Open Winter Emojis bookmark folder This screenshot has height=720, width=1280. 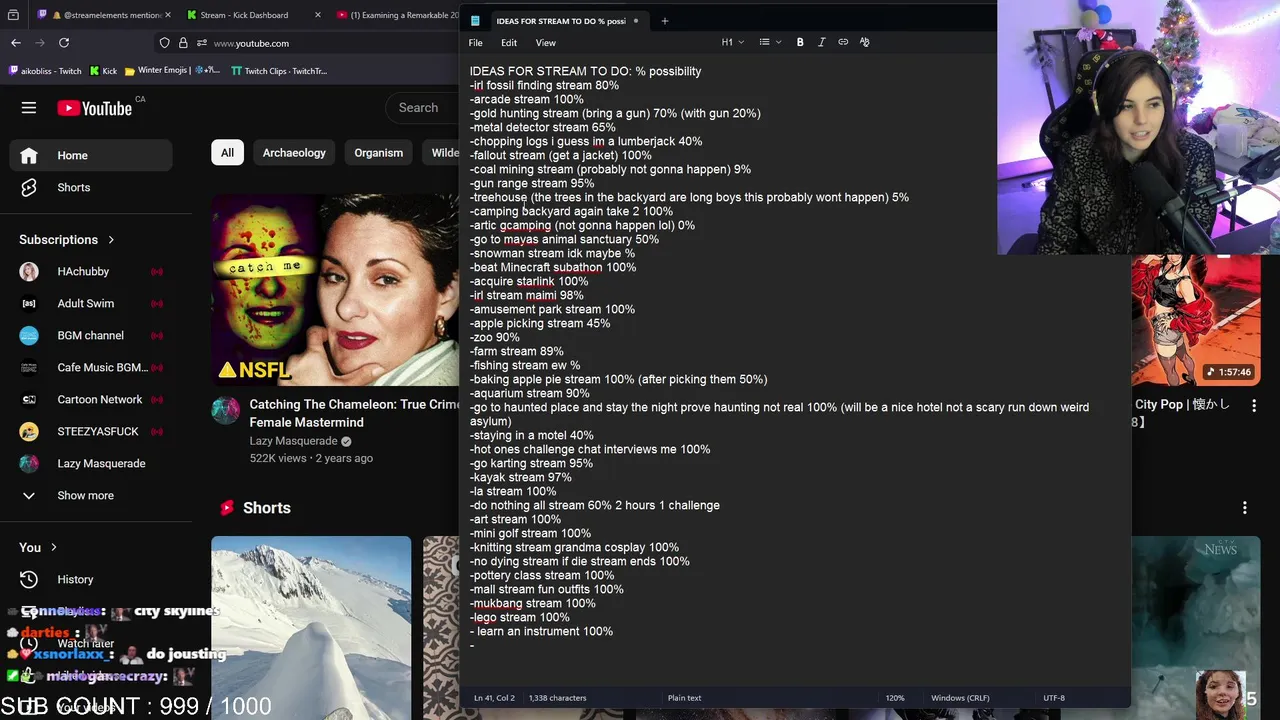[x=172, y=71]
